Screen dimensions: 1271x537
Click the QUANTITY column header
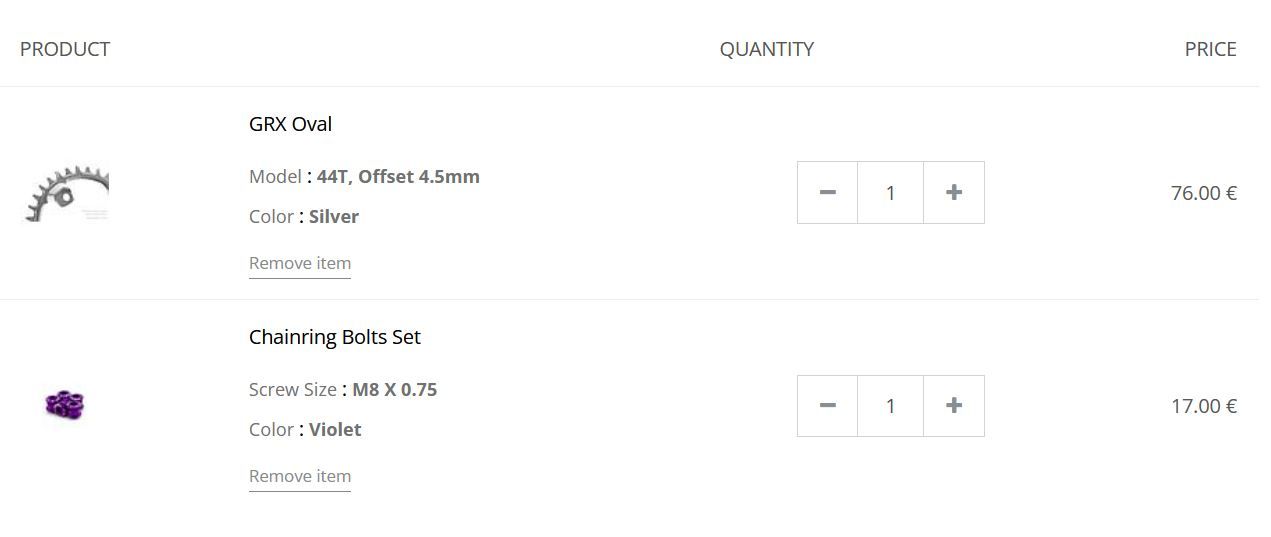point(767,49)
